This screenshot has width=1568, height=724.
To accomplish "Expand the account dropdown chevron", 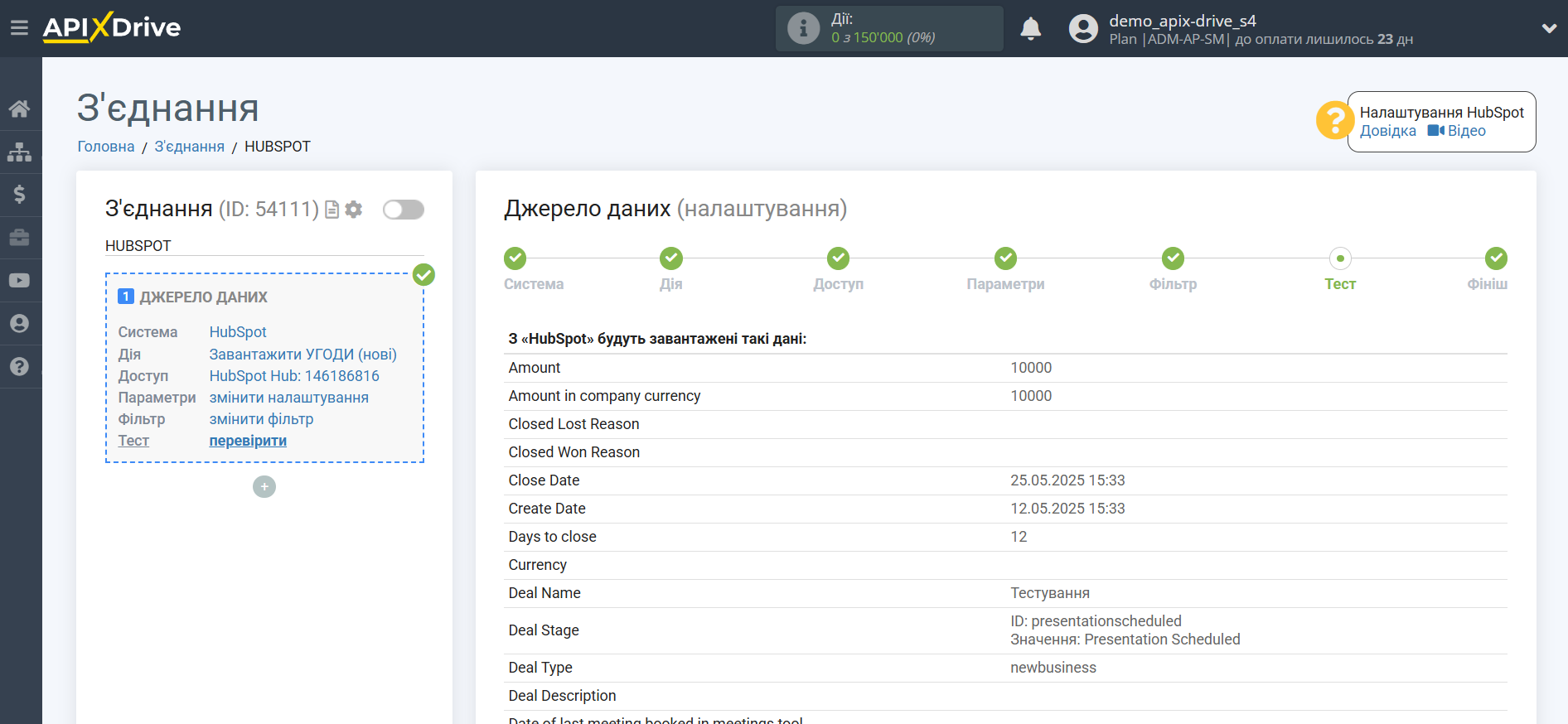I will (1549, 28).
